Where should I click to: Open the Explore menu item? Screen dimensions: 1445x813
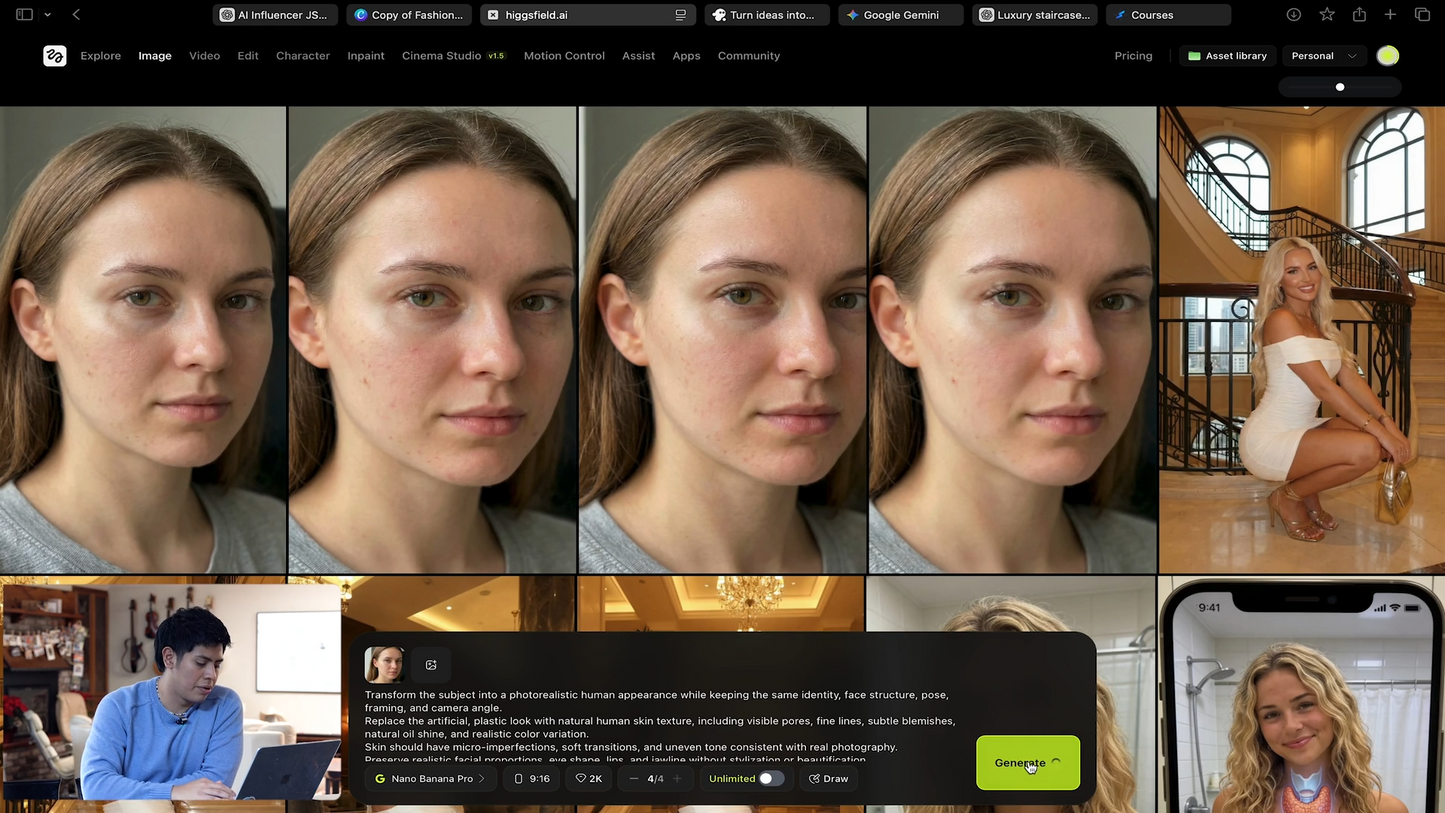101,56
